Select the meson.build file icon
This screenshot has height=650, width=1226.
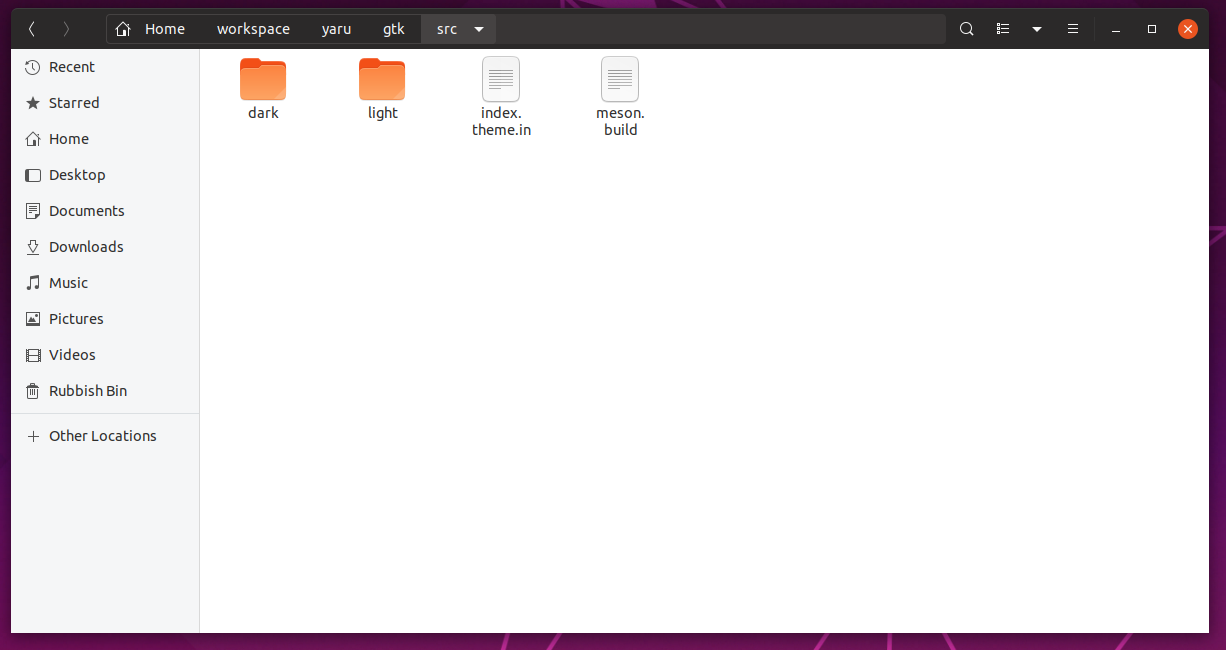click(620, 79)
